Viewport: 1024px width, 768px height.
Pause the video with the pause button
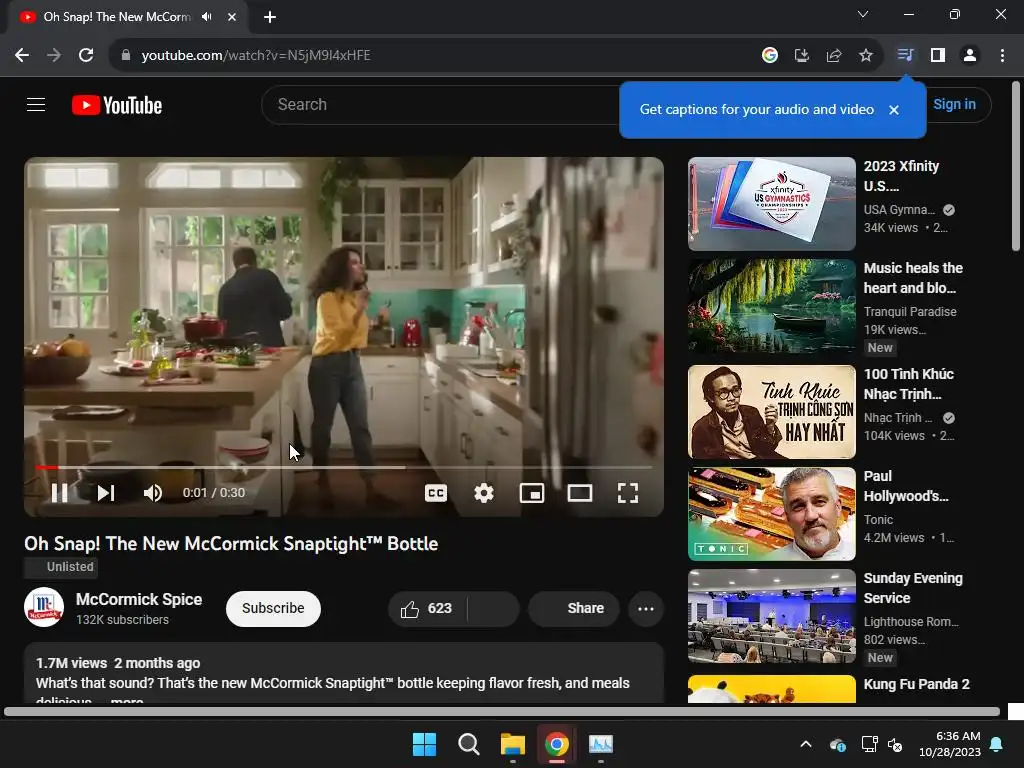click(x=59, y=493)
